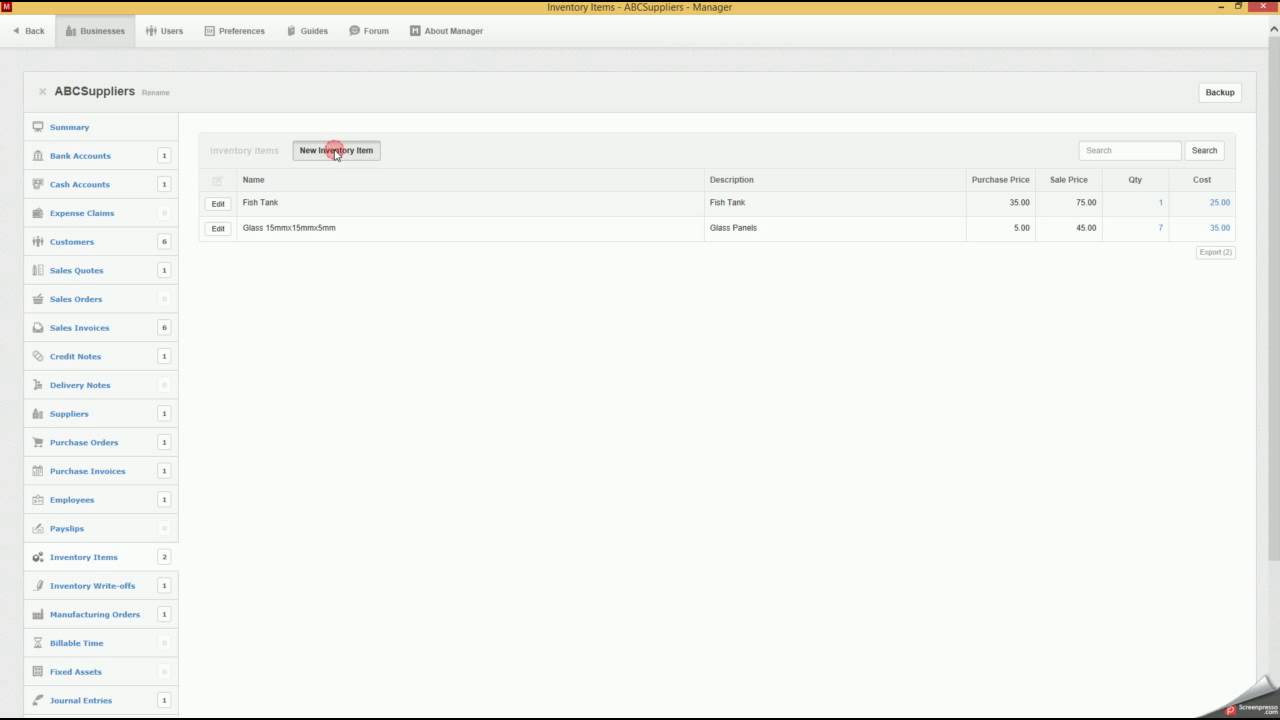Click the Manufacturing Orders factory icon
Viewport: 1280px width, 720px height.
click(38, 614)
